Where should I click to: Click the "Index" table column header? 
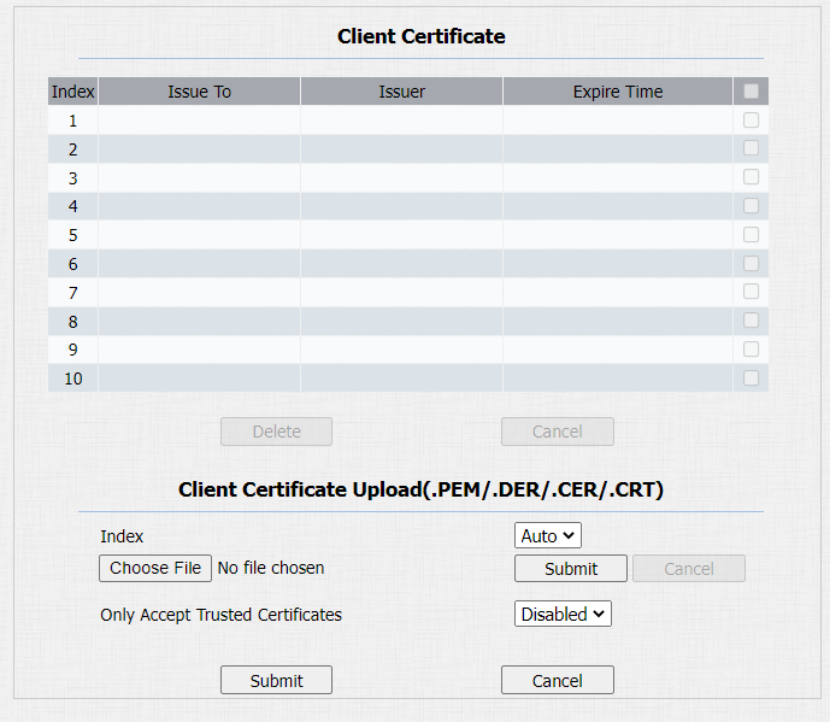point(73,92)
